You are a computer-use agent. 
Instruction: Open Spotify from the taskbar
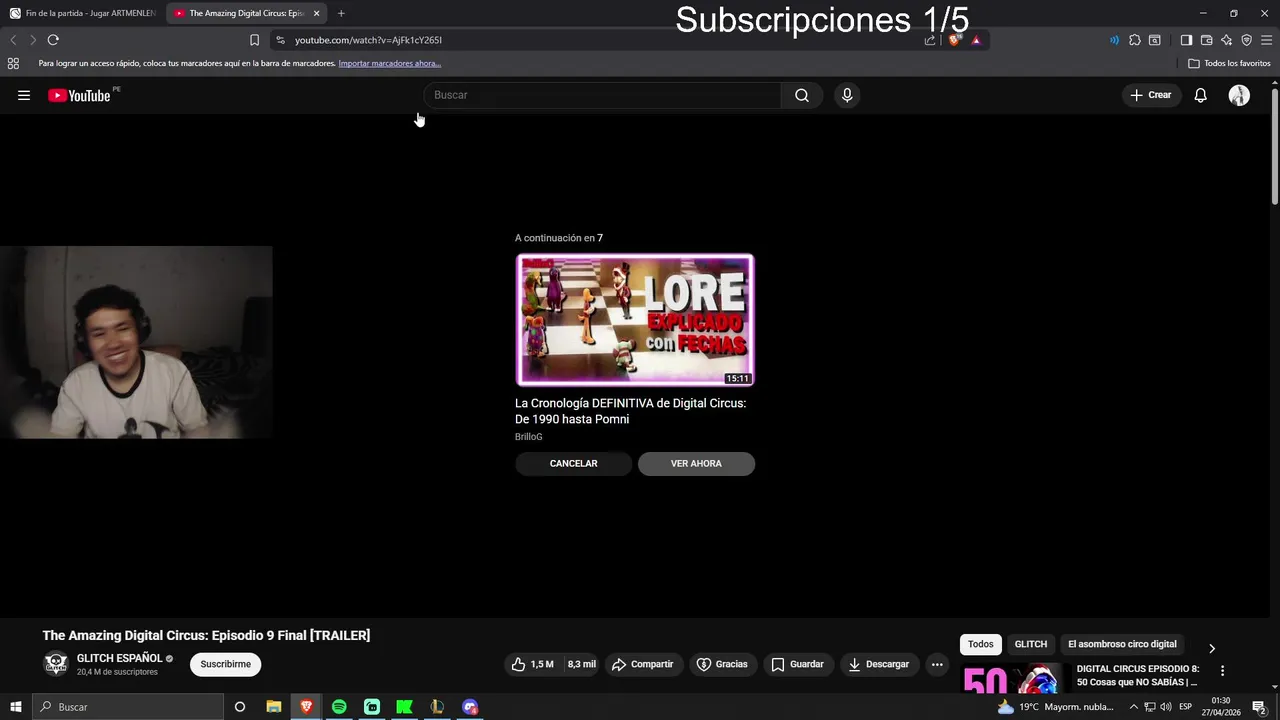[x=339, y=707]
